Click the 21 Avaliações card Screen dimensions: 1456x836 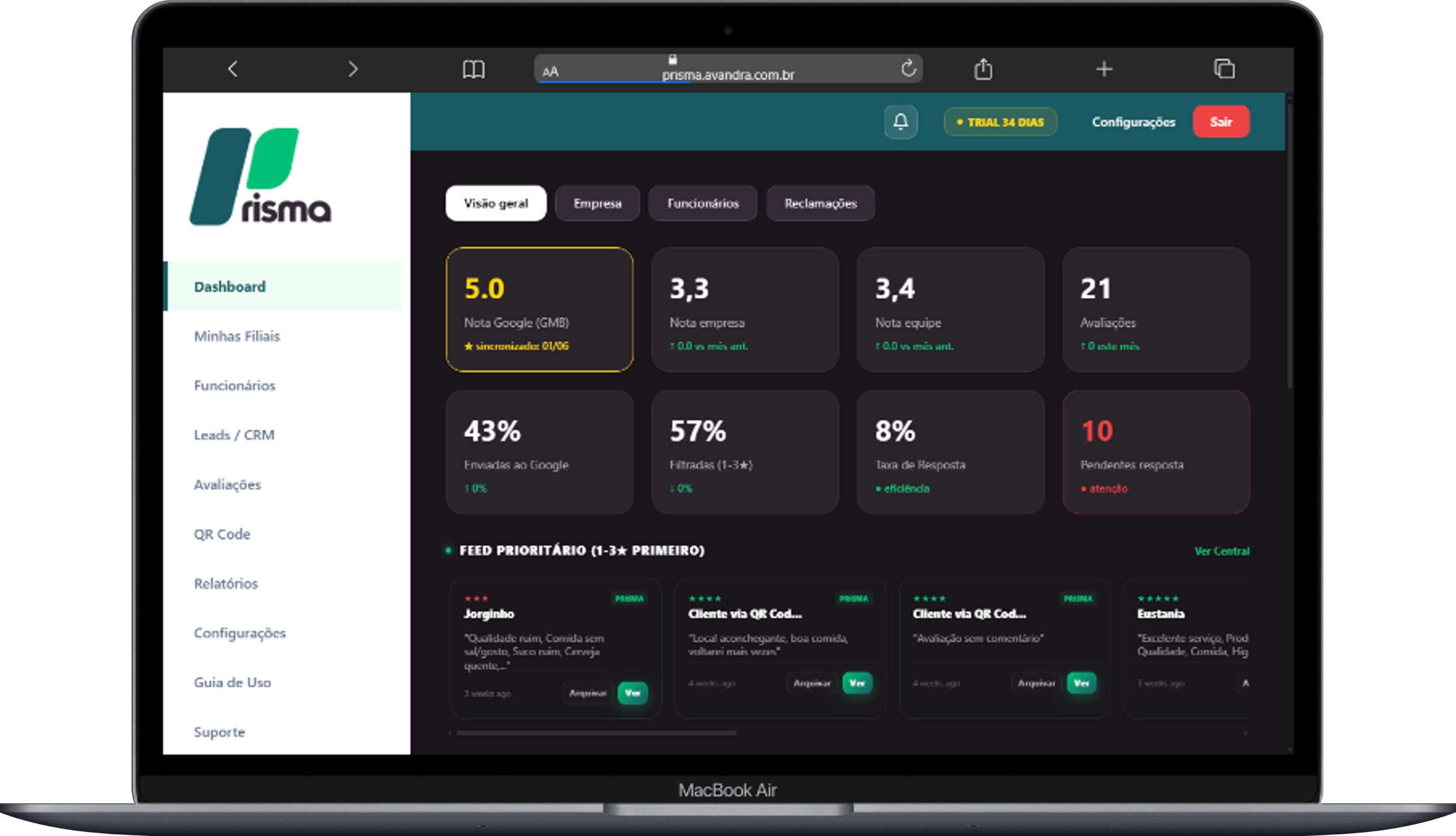[x=1156, y=310]
